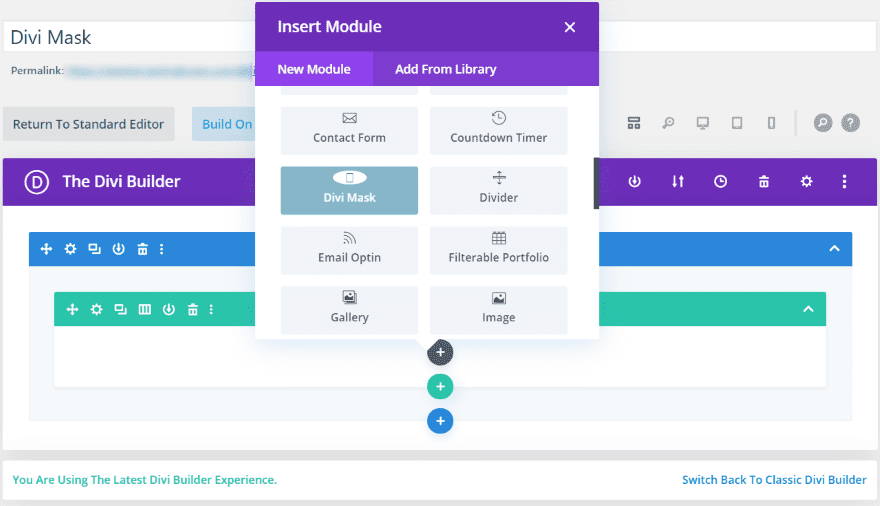
Task: Add the Email Optin module
Action: pyautogui.click(x=349, y=250)
